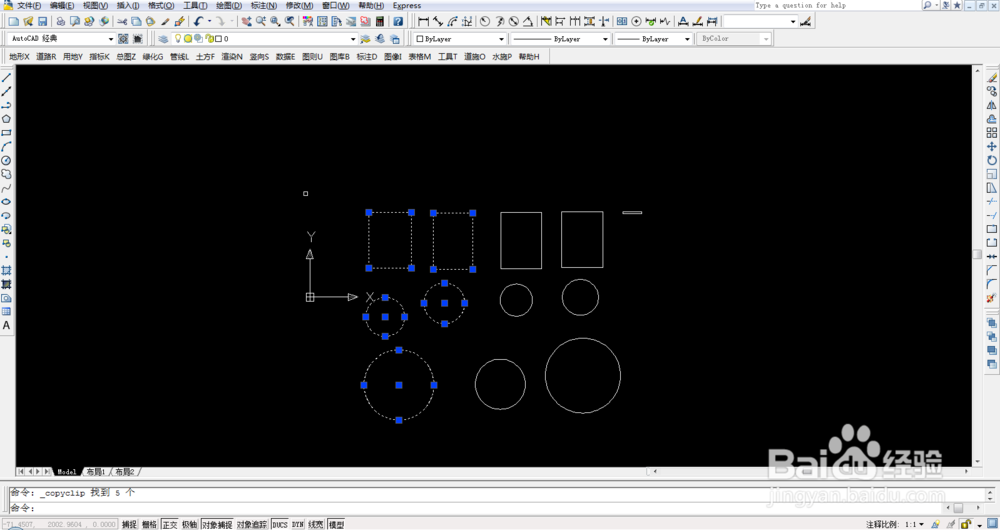Switch to the 布局1 layout tab
Viewport: 1000px width, 530px height.
click(x=96, y=472)
